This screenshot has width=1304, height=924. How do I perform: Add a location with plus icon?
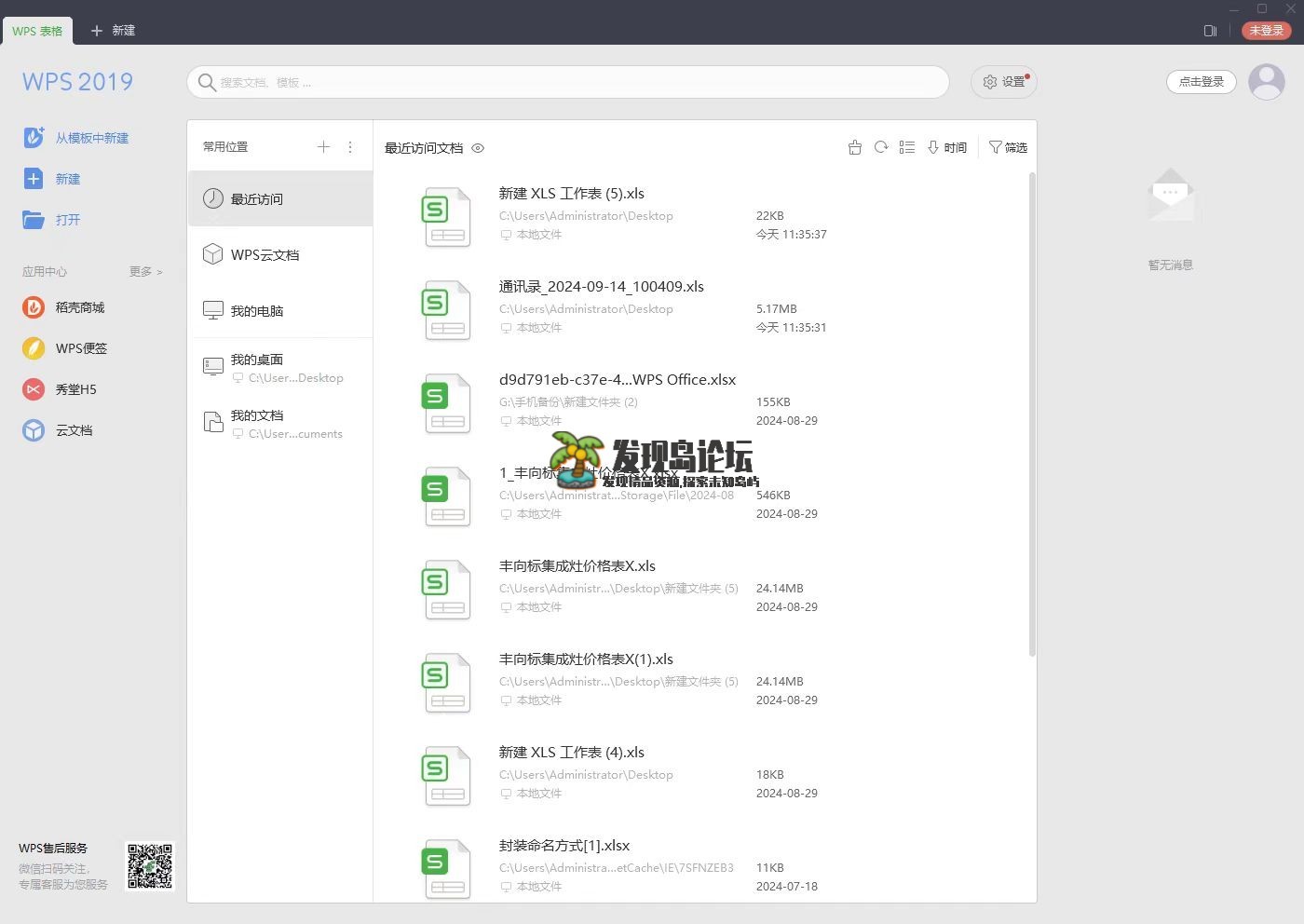tap(323, 146)
